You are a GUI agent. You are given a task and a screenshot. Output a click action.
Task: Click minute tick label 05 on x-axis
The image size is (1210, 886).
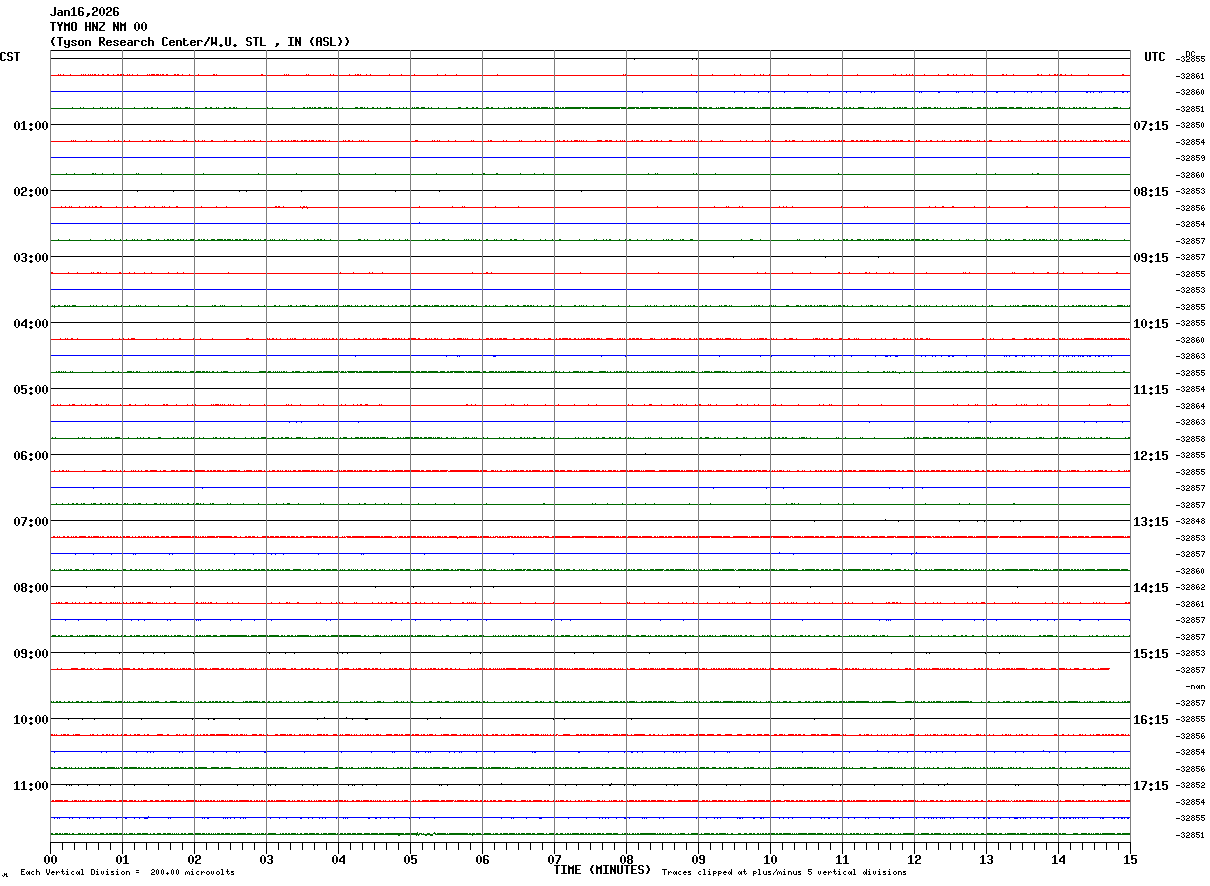[x=410, y=859]
